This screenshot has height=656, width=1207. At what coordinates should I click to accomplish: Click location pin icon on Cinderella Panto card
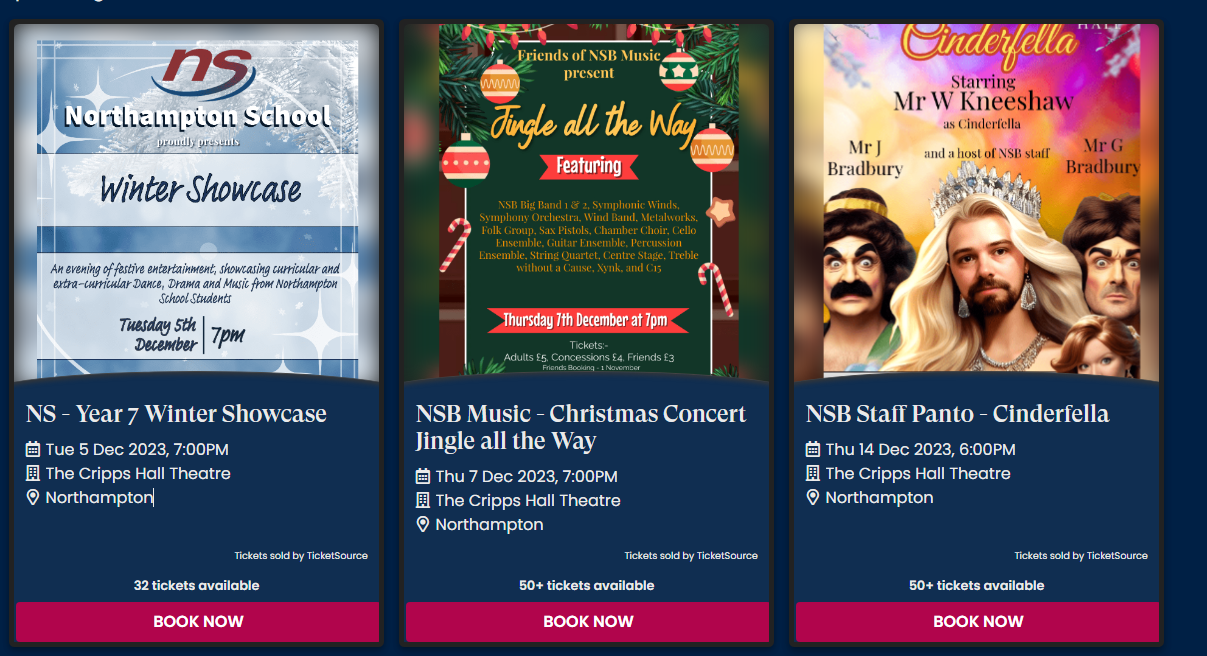pos(813,498)
